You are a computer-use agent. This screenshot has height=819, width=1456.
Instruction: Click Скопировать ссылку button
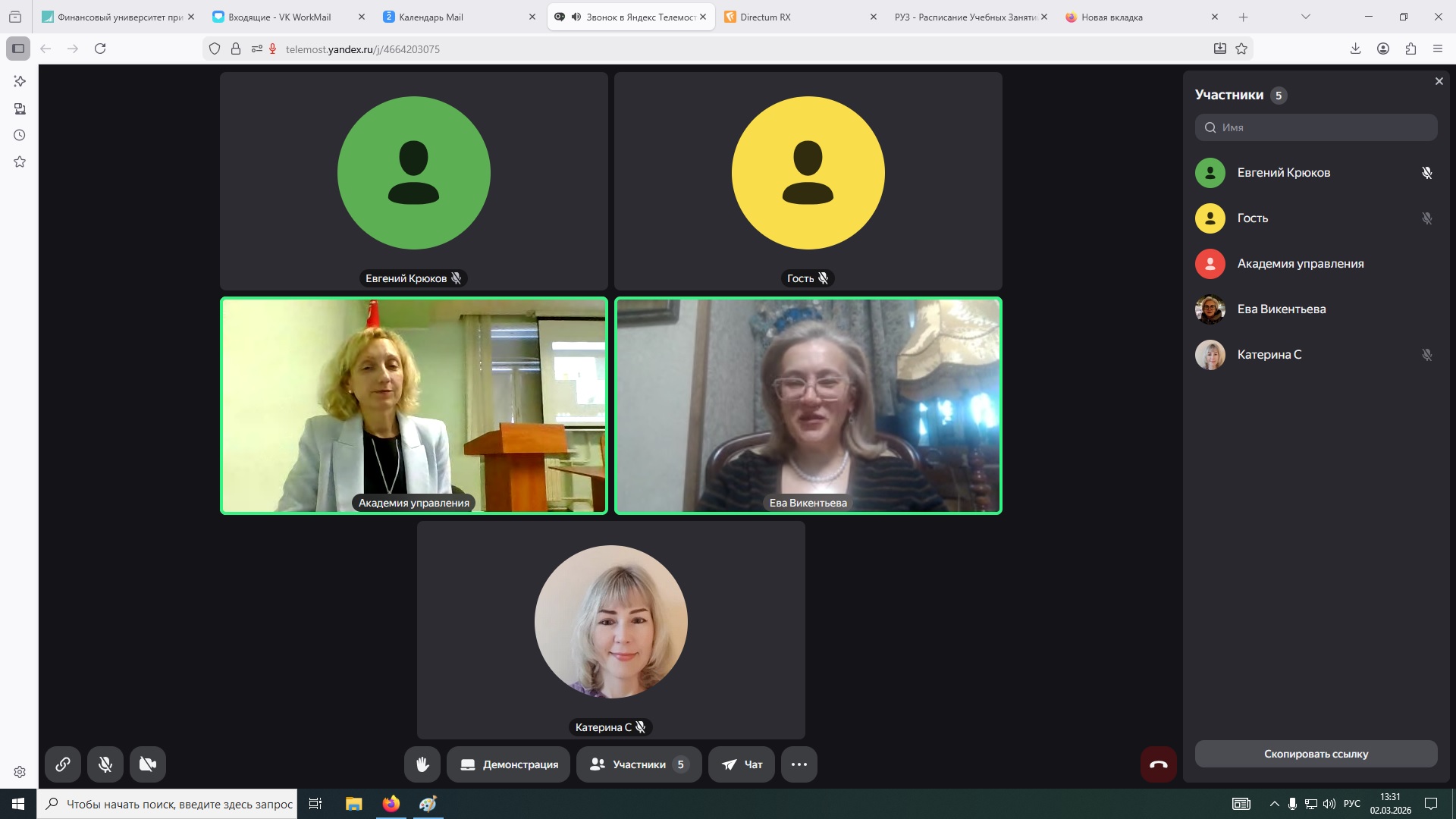(x=1316, y=754)
